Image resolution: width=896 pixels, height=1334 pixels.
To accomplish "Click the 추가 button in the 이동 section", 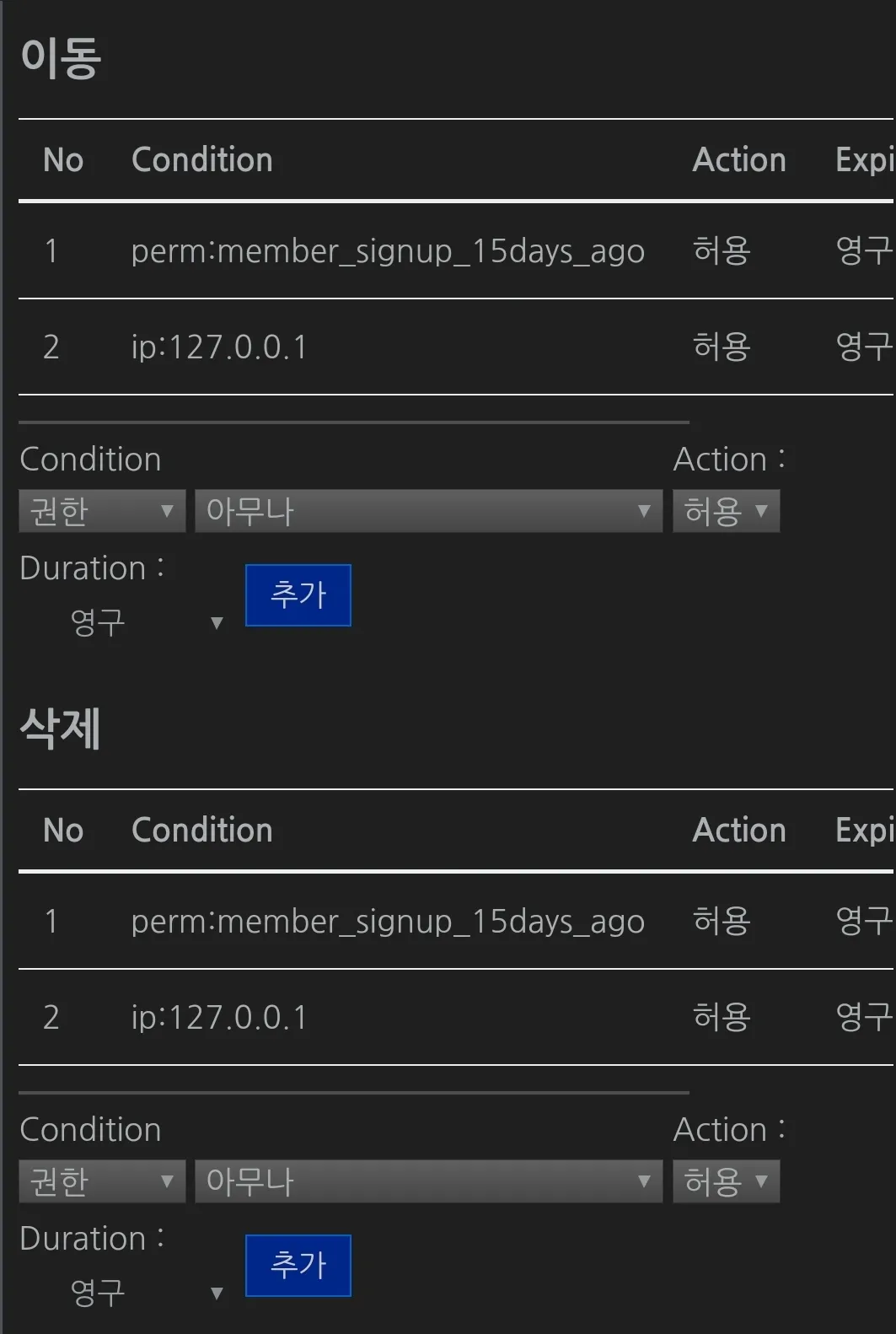I will pos(298,595).
